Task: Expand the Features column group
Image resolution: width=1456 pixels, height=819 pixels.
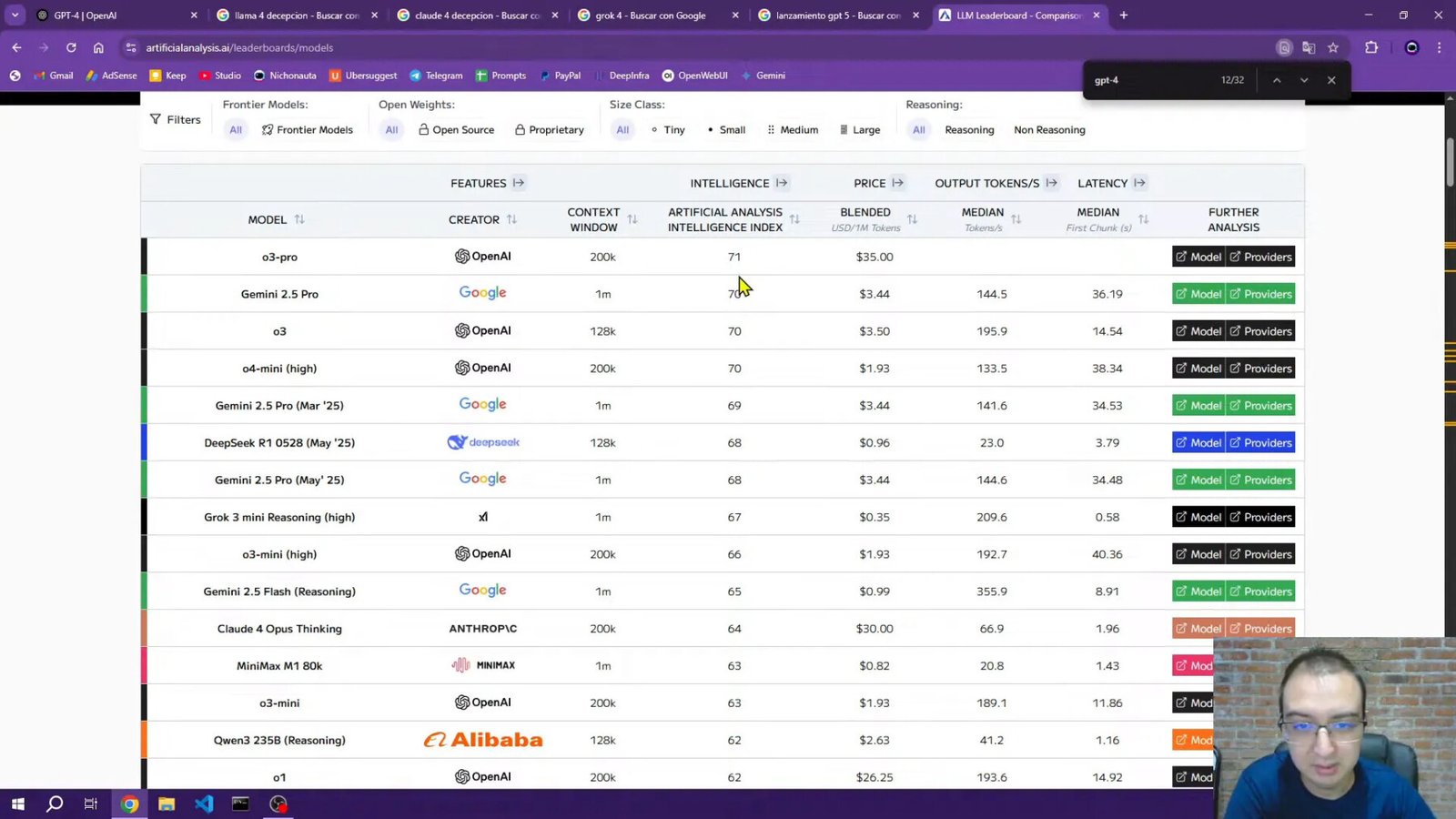Action: click(519, 183)
